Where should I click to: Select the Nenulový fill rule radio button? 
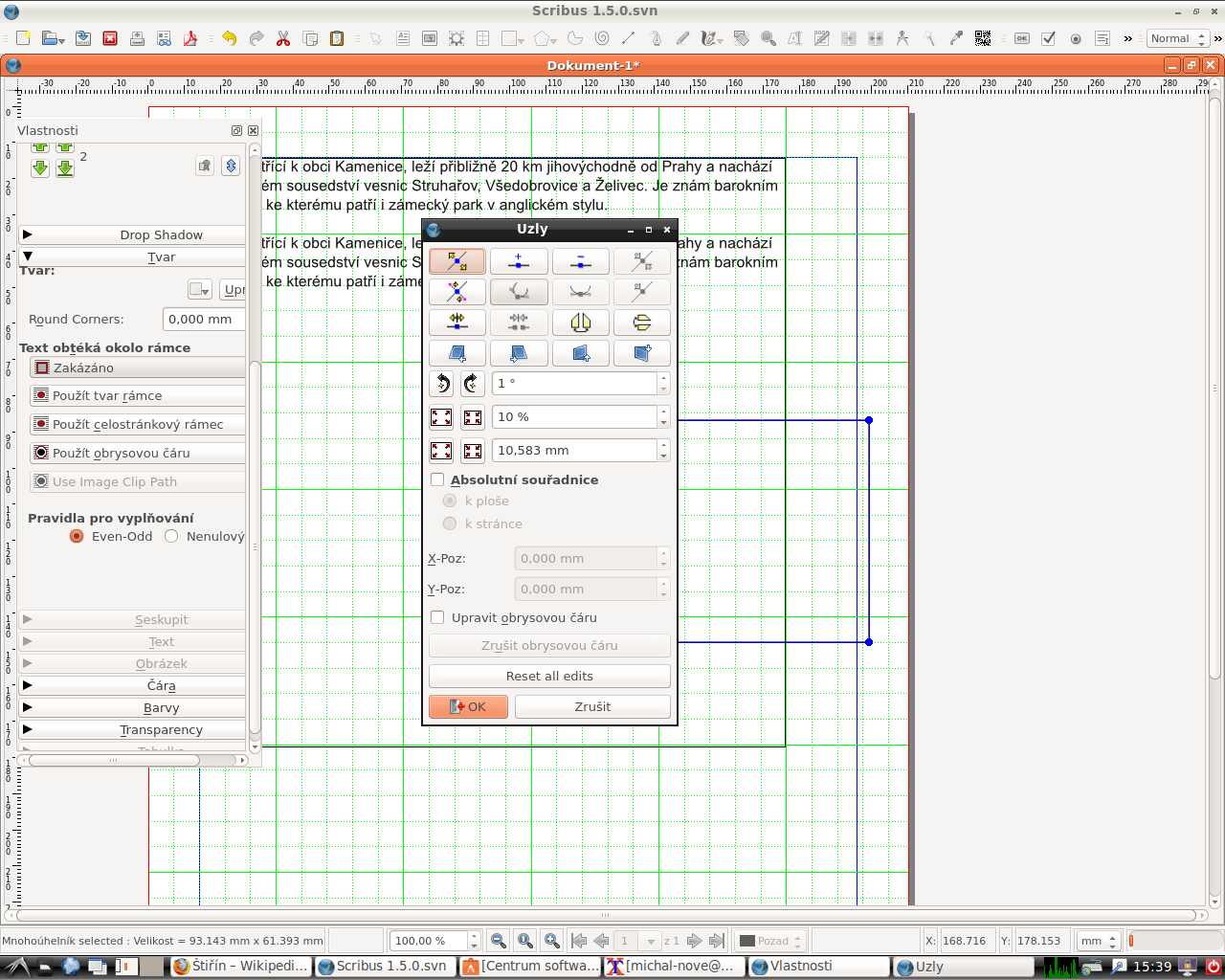[x=170, y=537]
